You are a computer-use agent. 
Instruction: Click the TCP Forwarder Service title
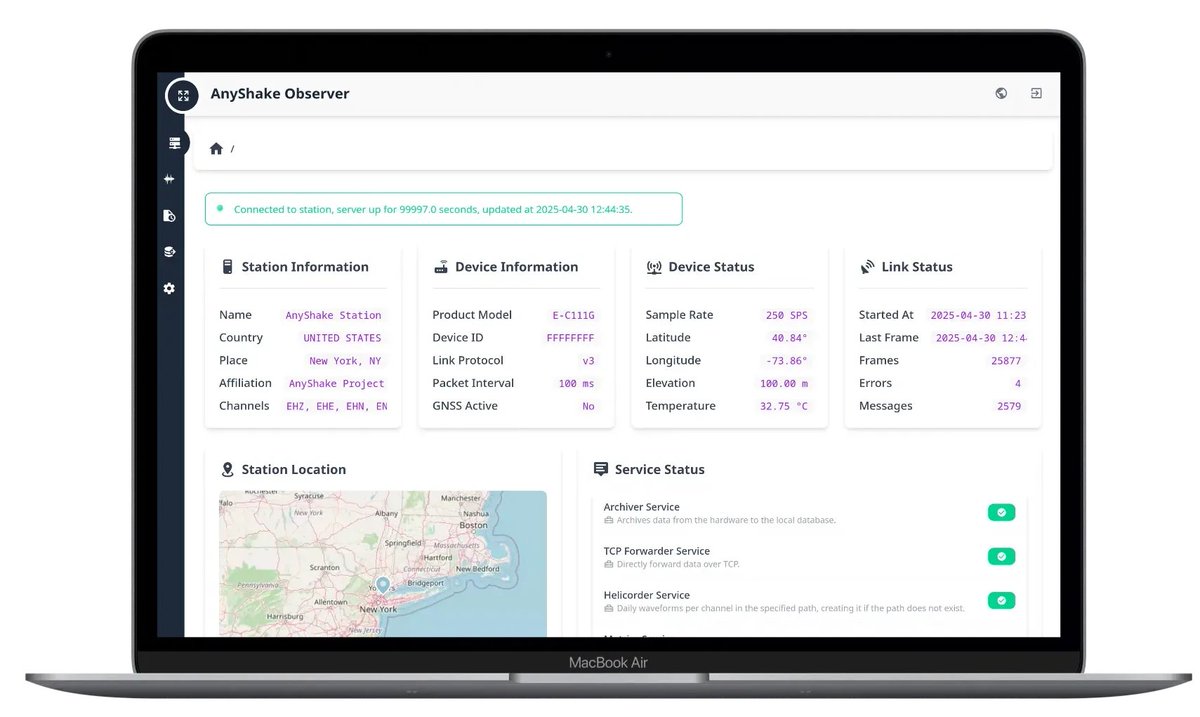click(x=657, y=551)
